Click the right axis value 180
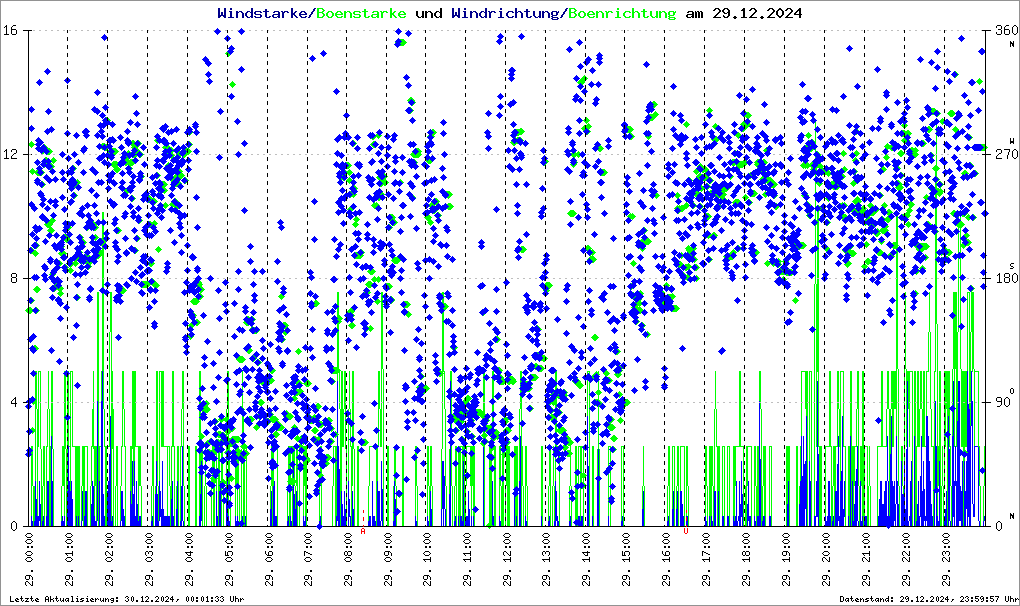This screenshot has width=1020, height=606. [1006, 278]
